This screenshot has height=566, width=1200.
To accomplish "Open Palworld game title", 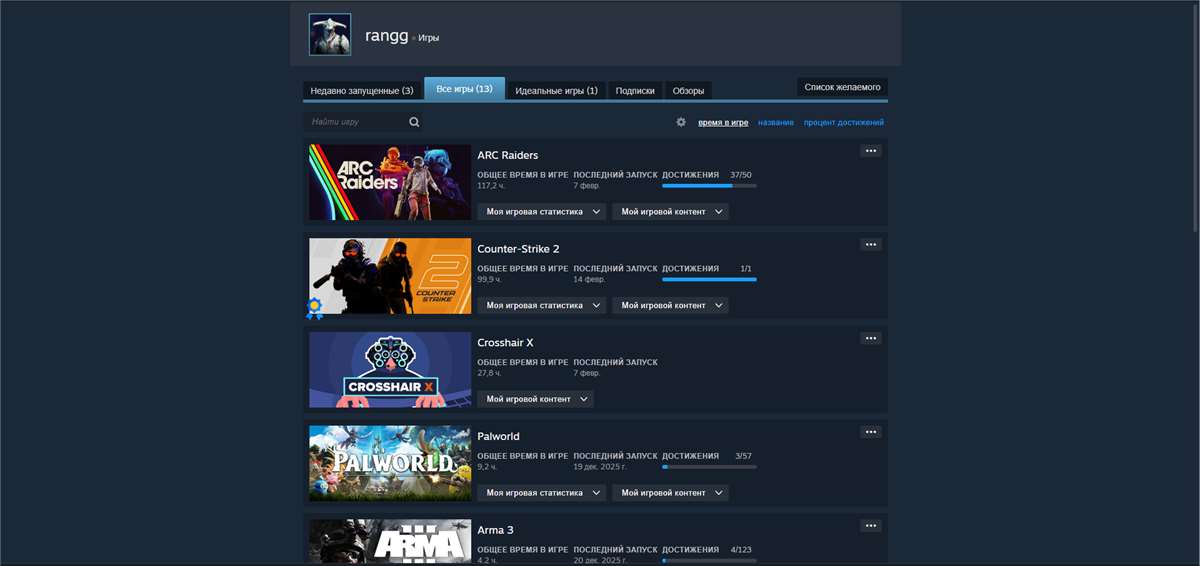I will click(x=498, y=436).
